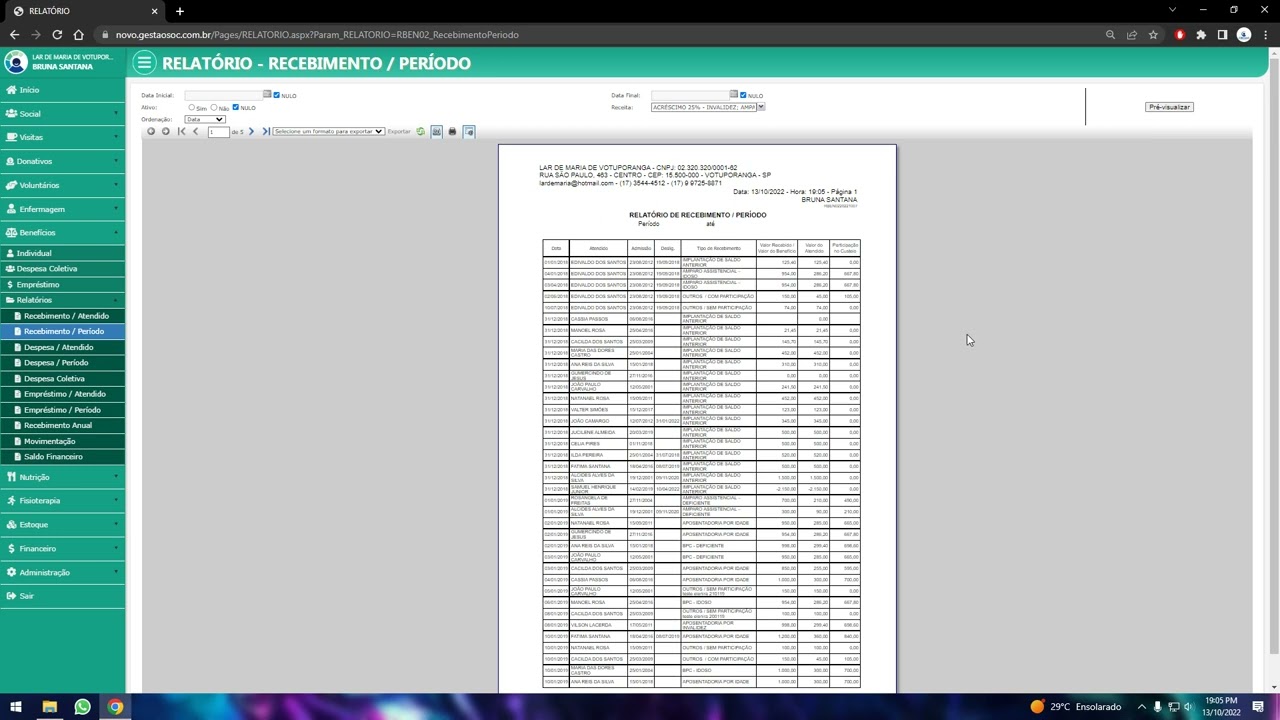Open the Data Inicial calendar picker
The image size is (1280, 720).
point(266,95)
